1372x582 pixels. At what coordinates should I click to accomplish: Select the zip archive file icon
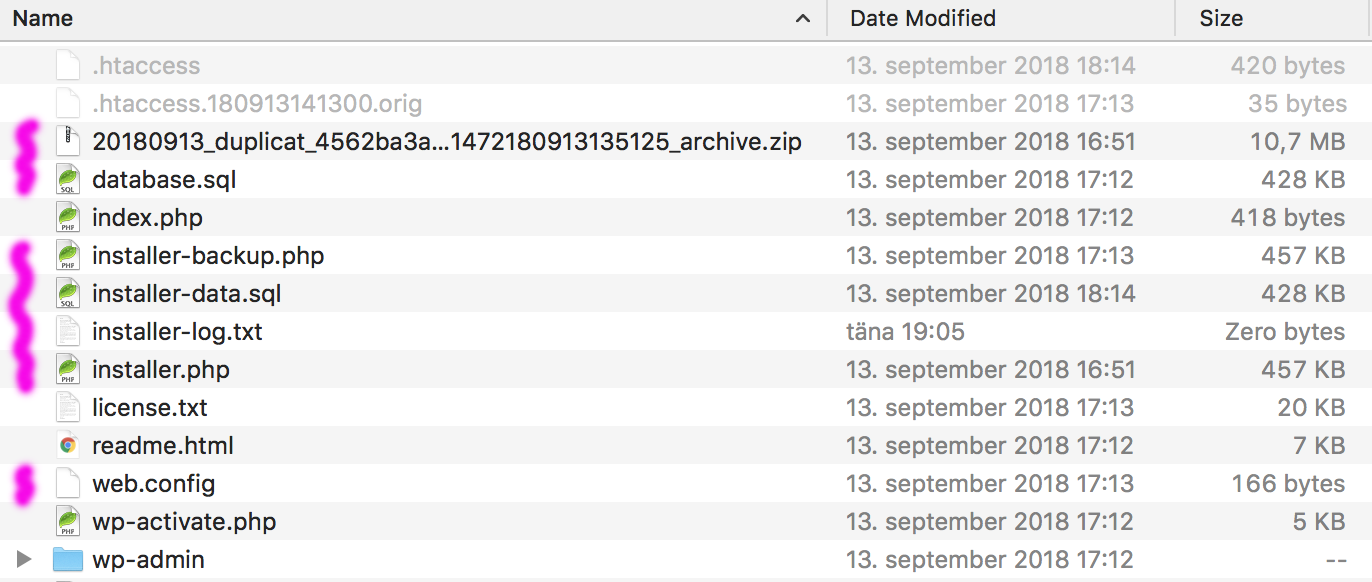tap(67, 142)
